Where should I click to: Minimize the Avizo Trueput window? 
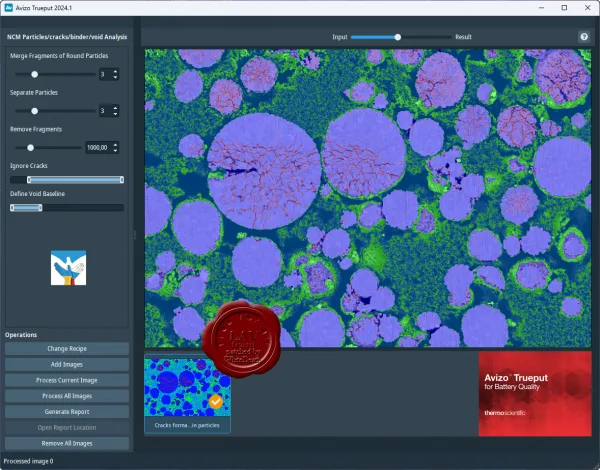541,8
